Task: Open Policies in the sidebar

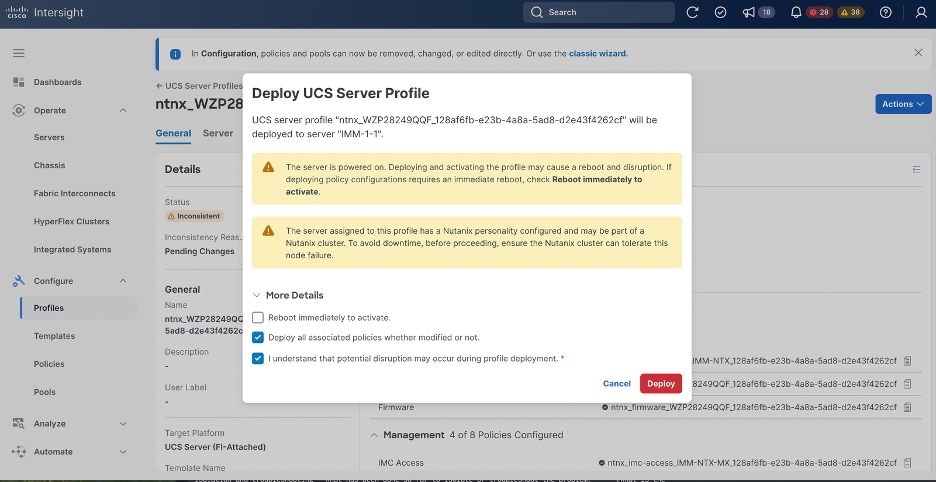Action: (49, 364)
